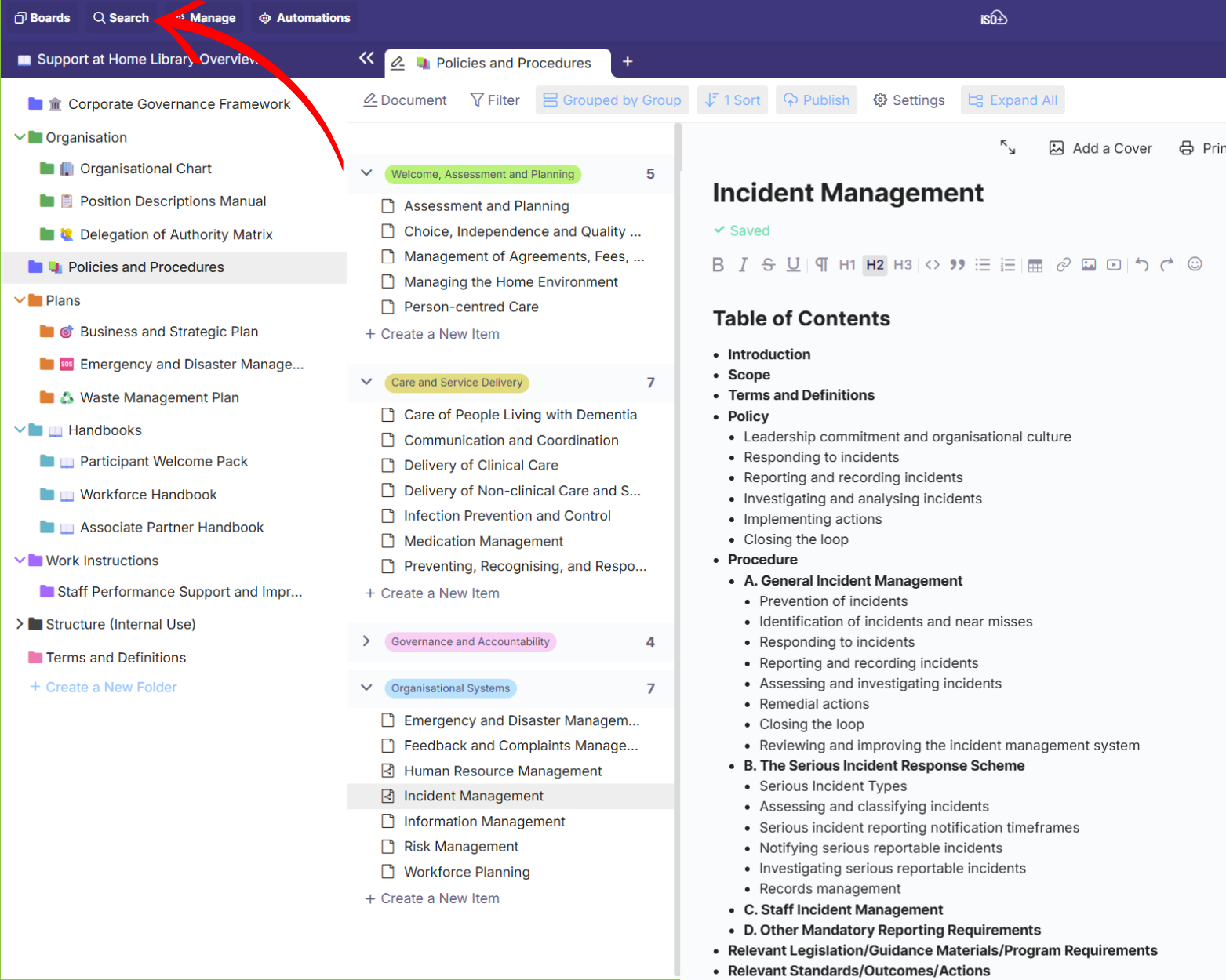1226x980 pixels.
Task: Insert a table using the table icon
Action: [1035, 265]
